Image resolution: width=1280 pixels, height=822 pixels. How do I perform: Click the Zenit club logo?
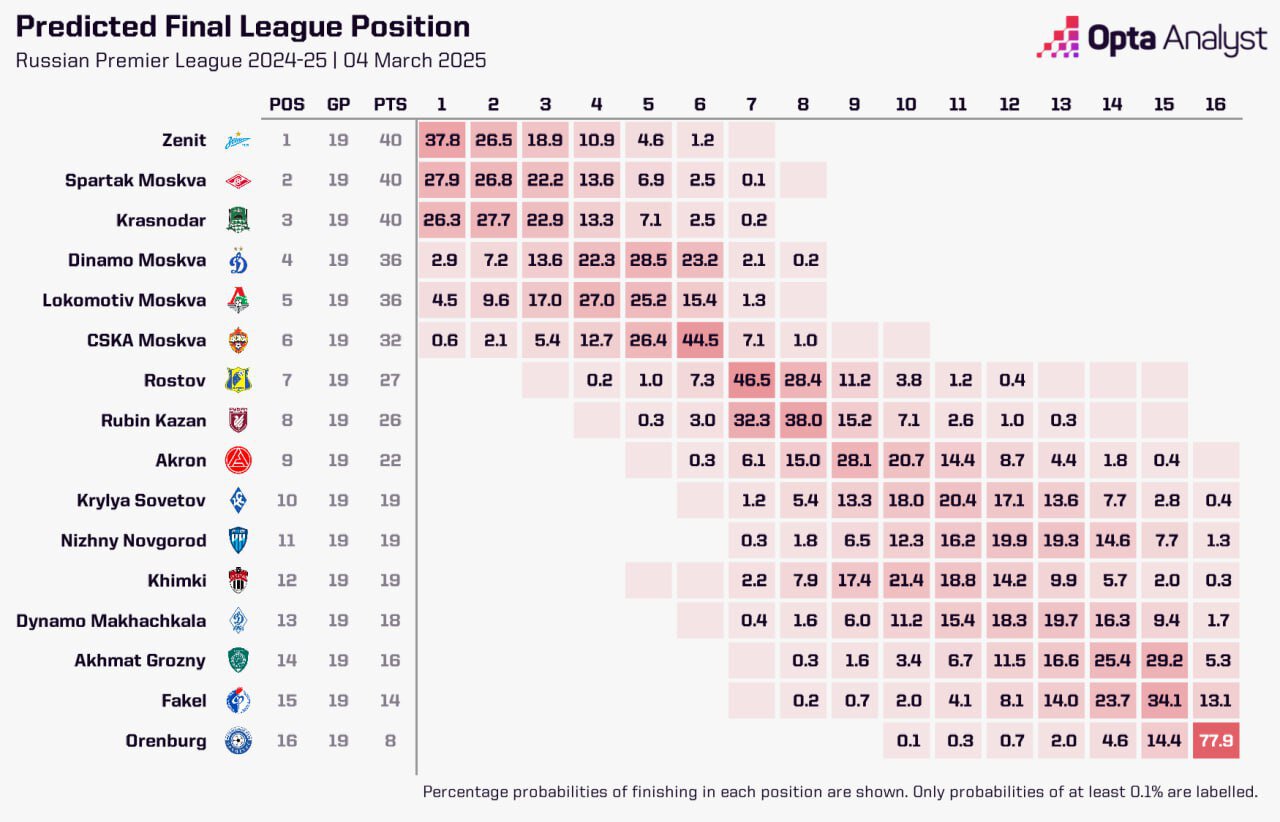tap(238, 140)
